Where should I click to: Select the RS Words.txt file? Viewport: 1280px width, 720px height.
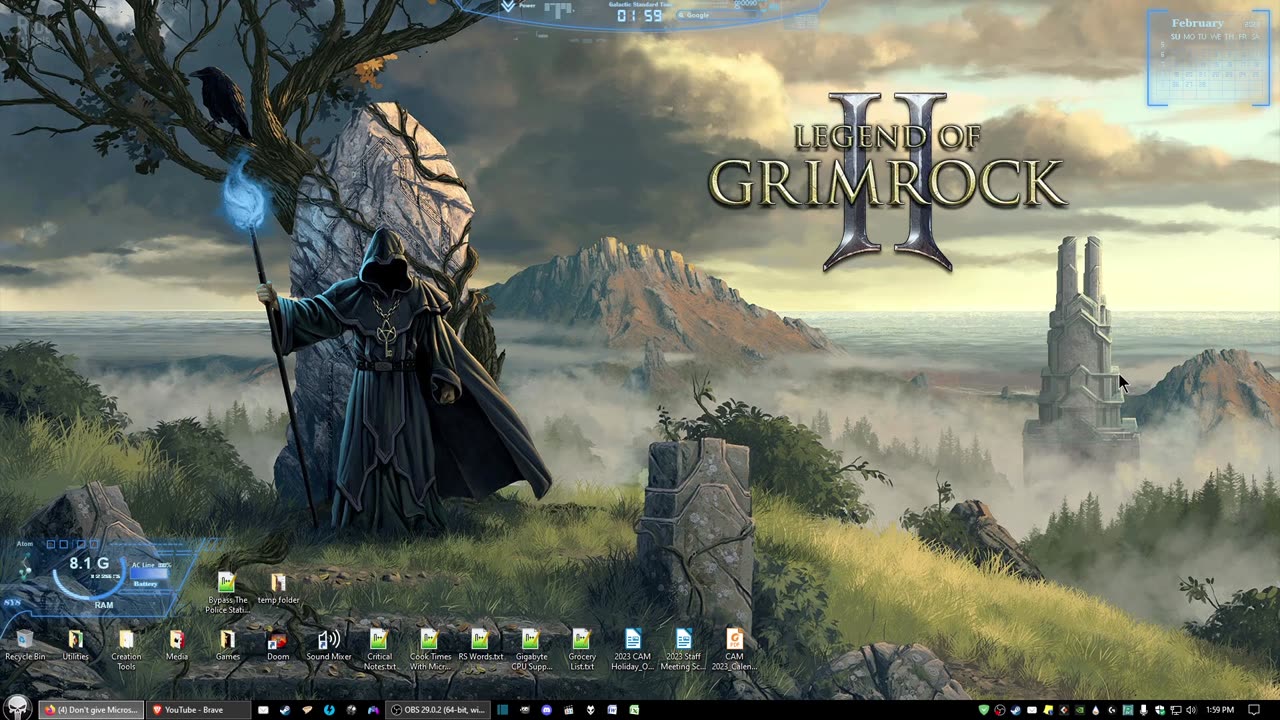pyautogui.click(x=481, y=645)
